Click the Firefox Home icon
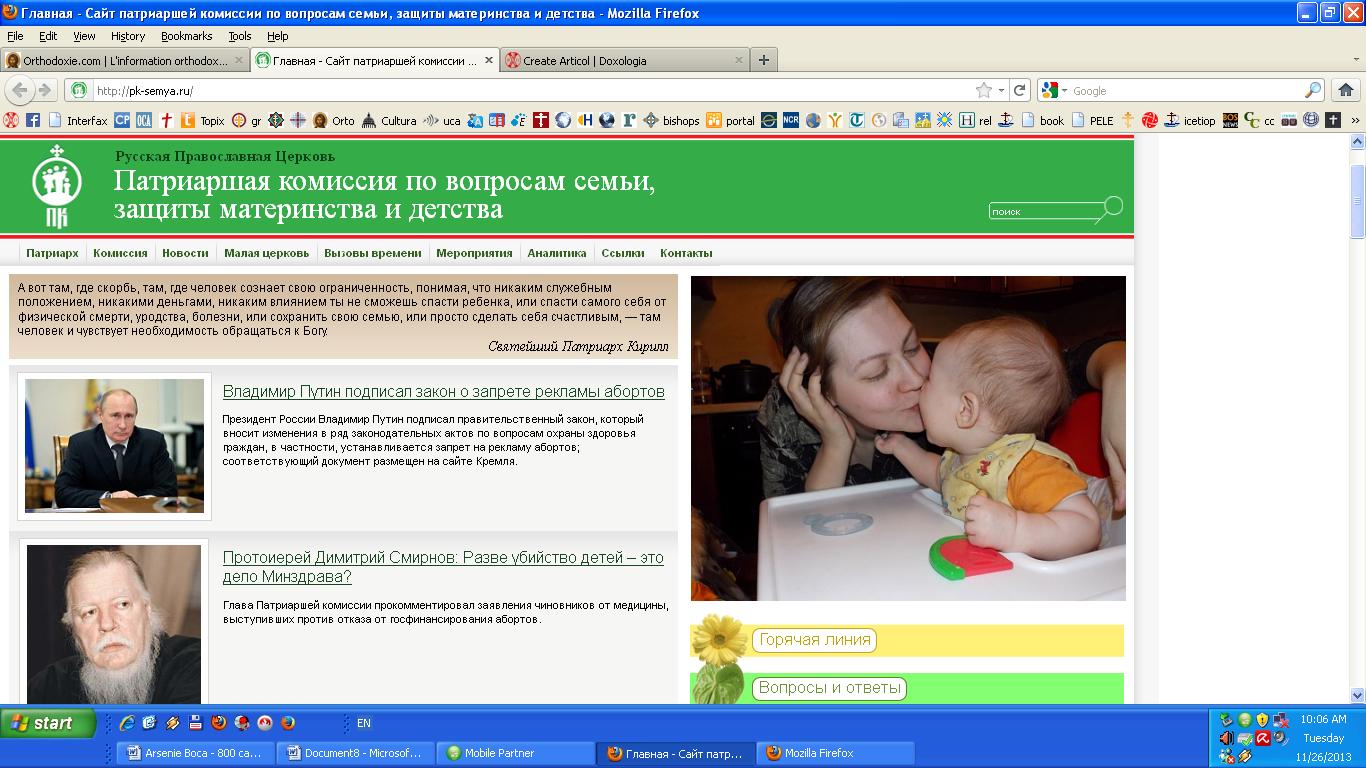Image resolution: width=1366 pixels, height=768 pixels. (x=1344, y=90)
